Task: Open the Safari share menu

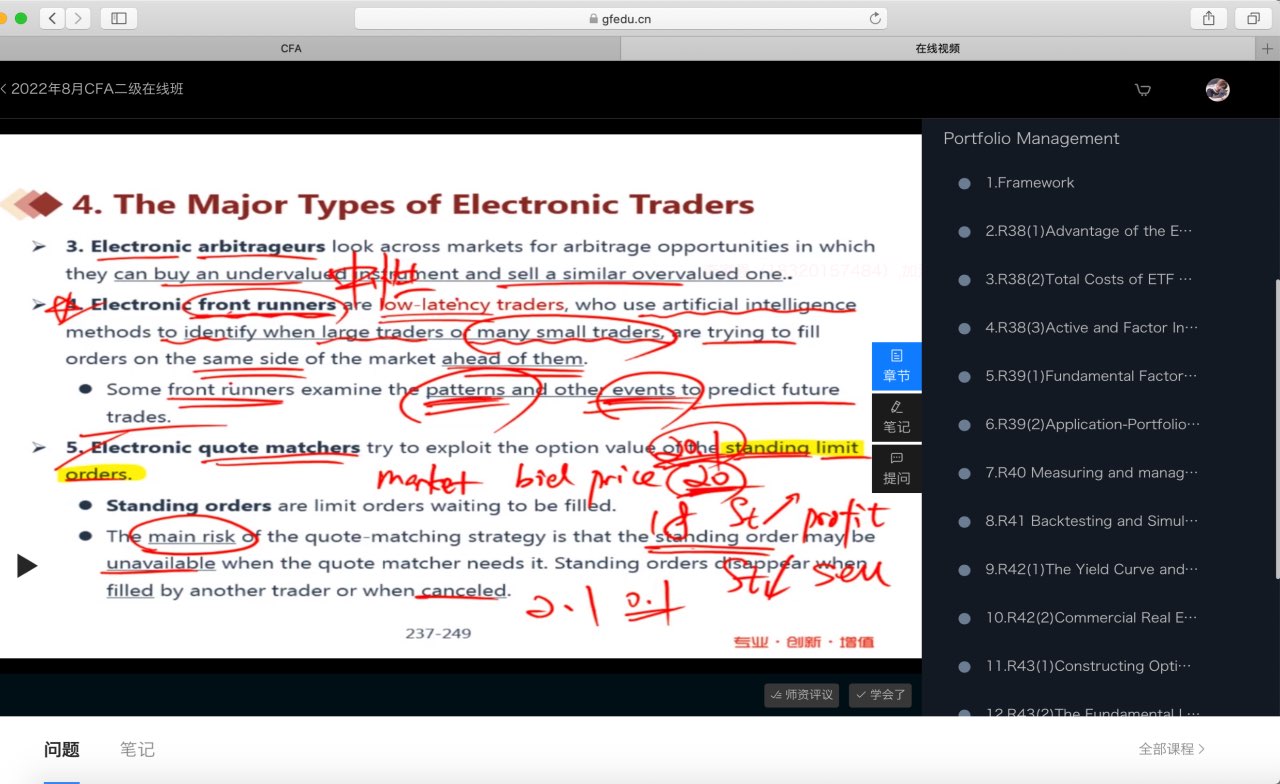Action: click(x=1208, y=18)
